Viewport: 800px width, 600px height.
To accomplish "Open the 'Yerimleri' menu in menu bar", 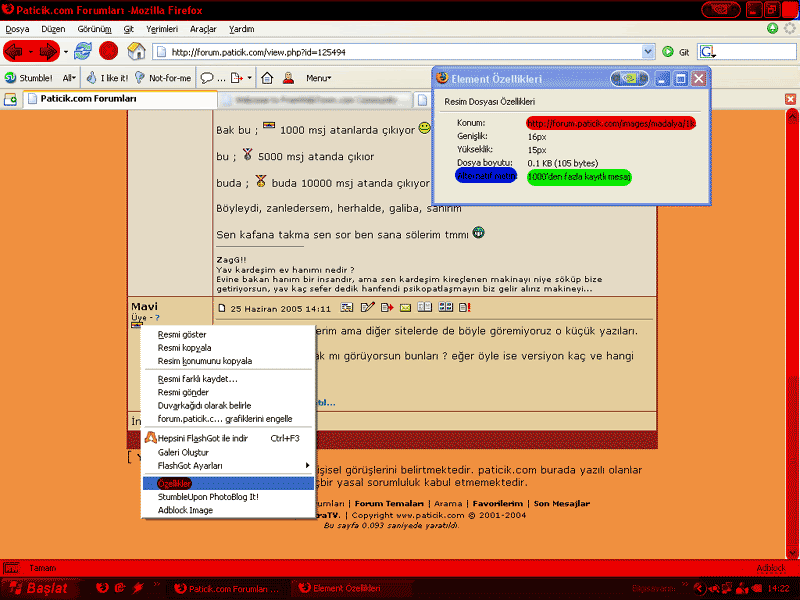I will click(x=162, y=29).
